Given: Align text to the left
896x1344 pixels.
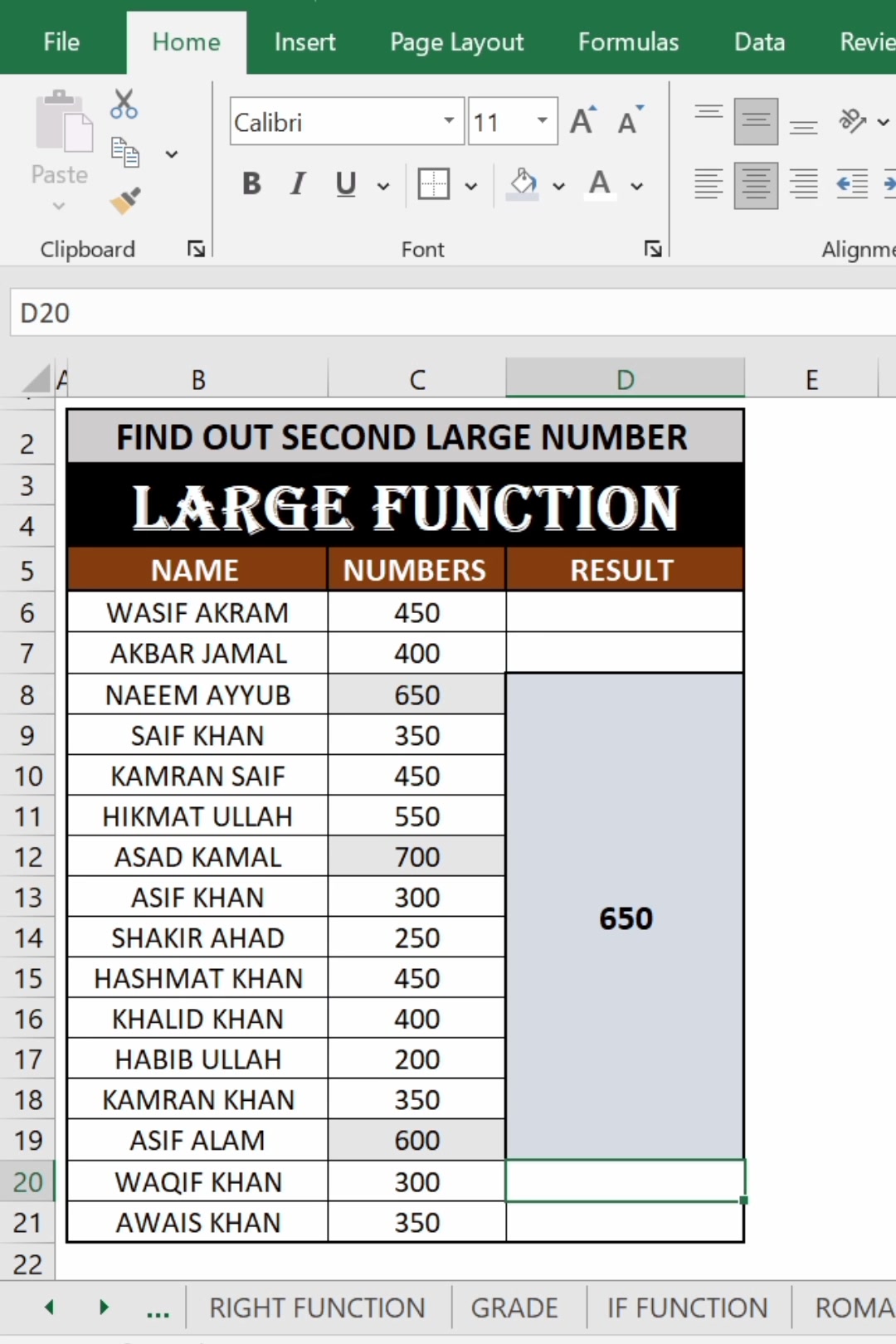Looking at the screenshot, I should coord(709,184).
